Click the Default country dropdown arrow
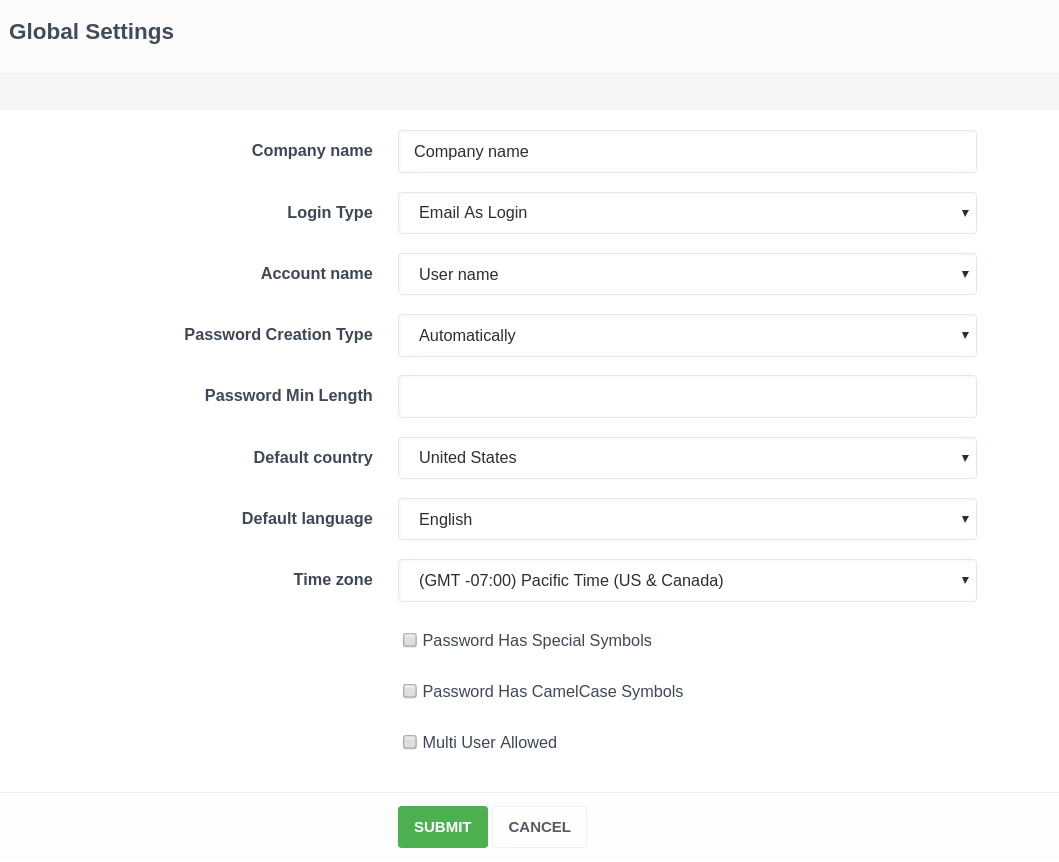The height and width of the screenshot is (862, 1059). click(x=965, y=458)
